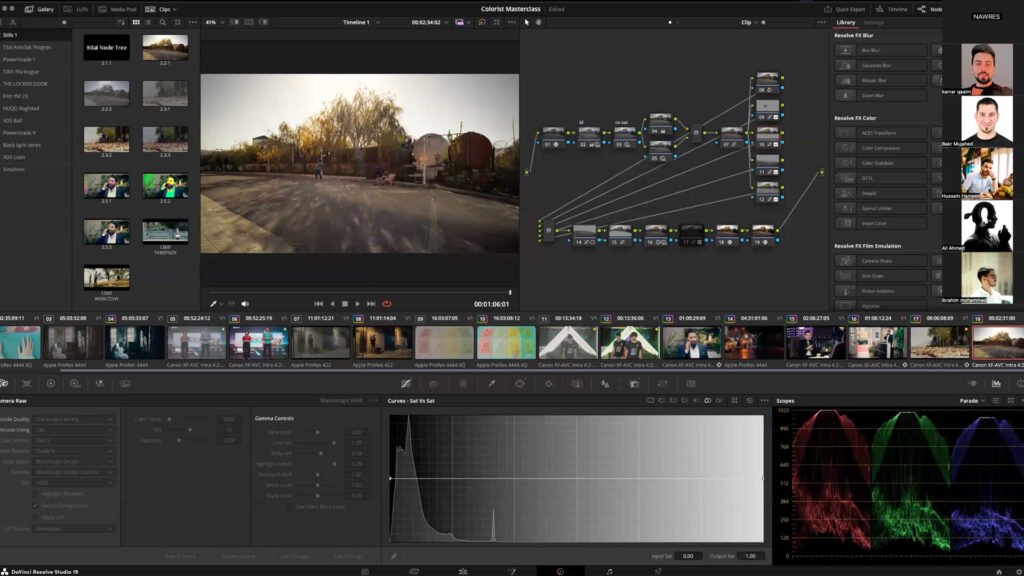Open the Qualifier eyedropper palette
The height and width of the screenshot is (576, 1024).
[x=492, y=384]
